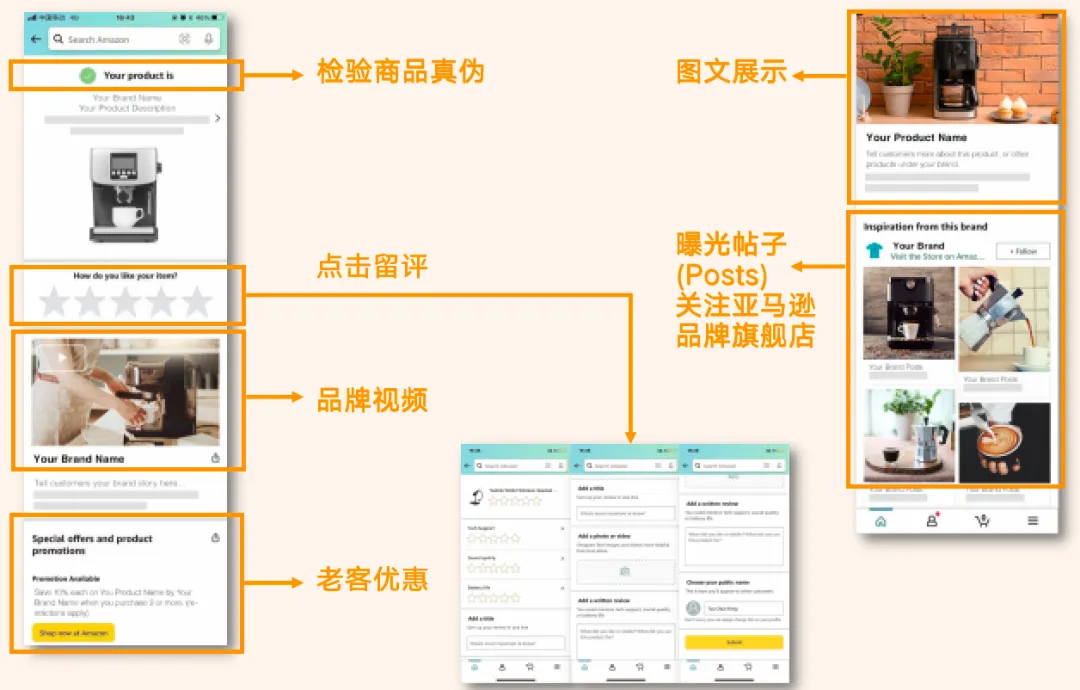
Task: Select the first rating star for your item
Action: tap(54, 302)
